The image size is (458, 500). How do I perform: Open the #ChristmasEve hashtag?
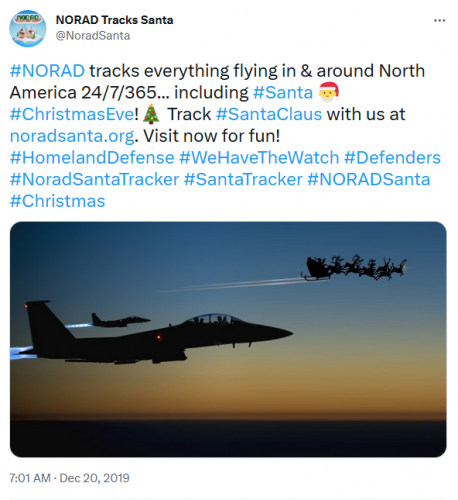tap(72, 114)
